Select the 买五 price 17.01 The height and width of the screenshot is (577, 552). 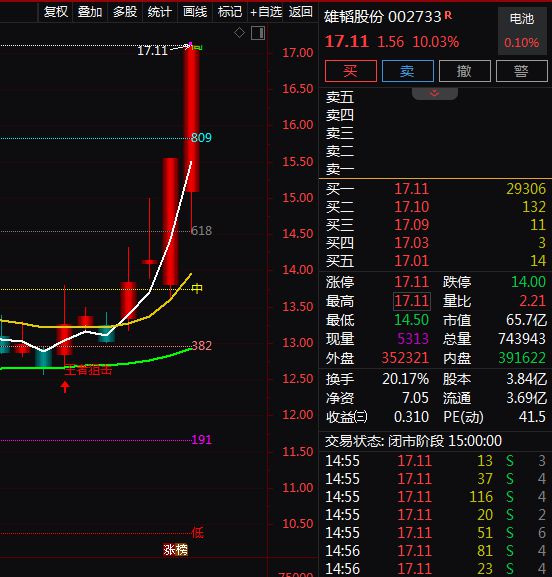tap(412, 261)
